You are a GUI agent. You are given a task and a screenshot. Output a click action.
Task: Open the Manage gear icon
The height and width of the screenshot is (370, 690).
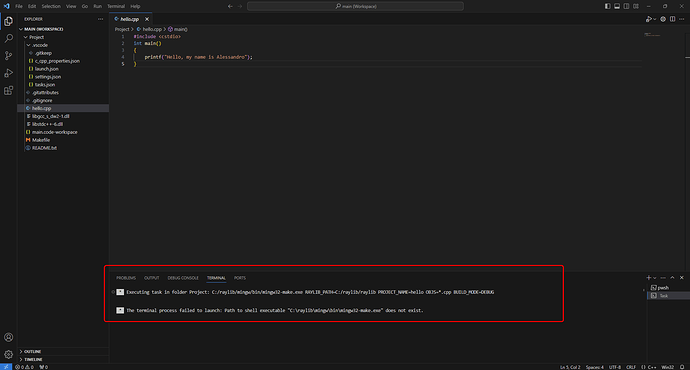pos(8,354)
